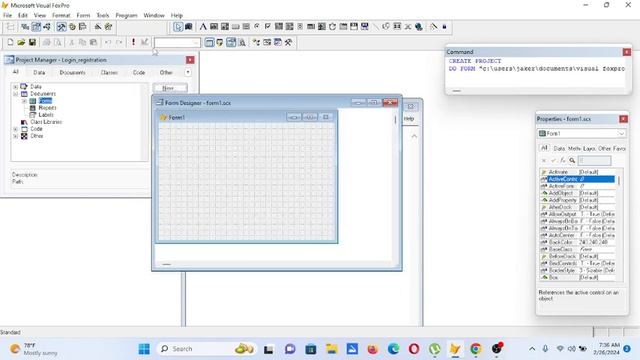
Task: Click the Builder Lock wand icon
Action: click(x=433, y=27)
